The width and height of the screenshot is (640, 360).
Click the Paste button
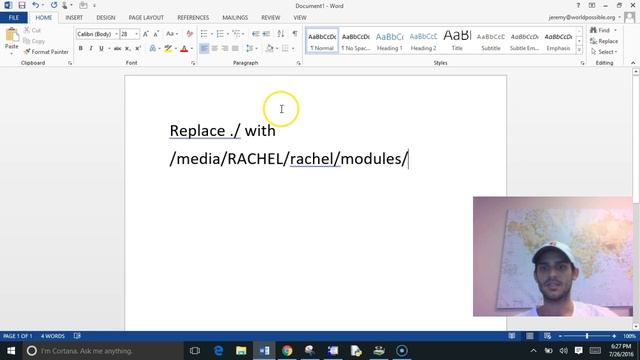coord(11,41)
